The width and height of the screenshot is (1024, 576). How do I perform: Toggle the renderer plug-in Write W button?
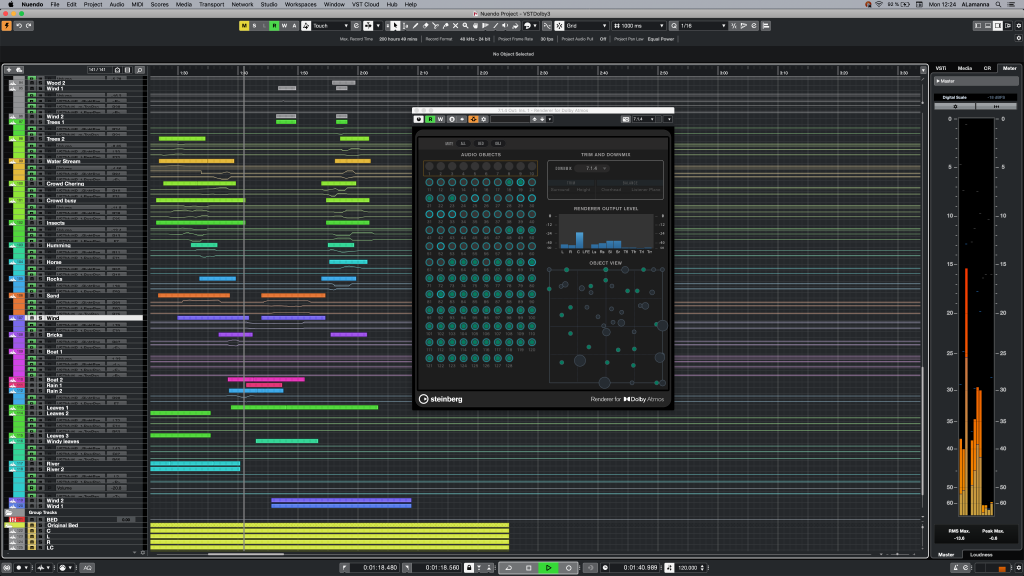coord(440,120)
